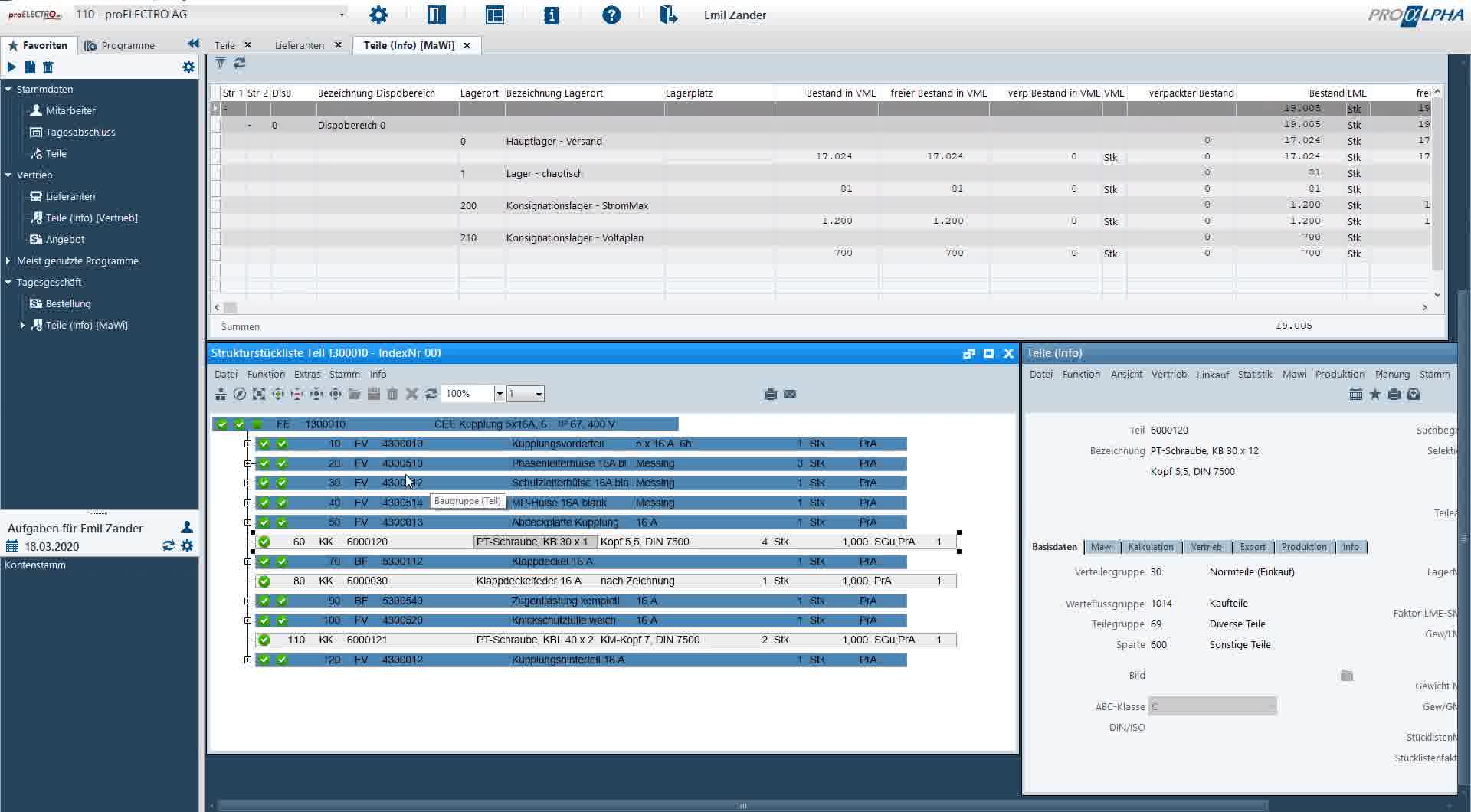Open the info icon in top header
This screenshot has height=812, width=1471.
coord(552,15)
